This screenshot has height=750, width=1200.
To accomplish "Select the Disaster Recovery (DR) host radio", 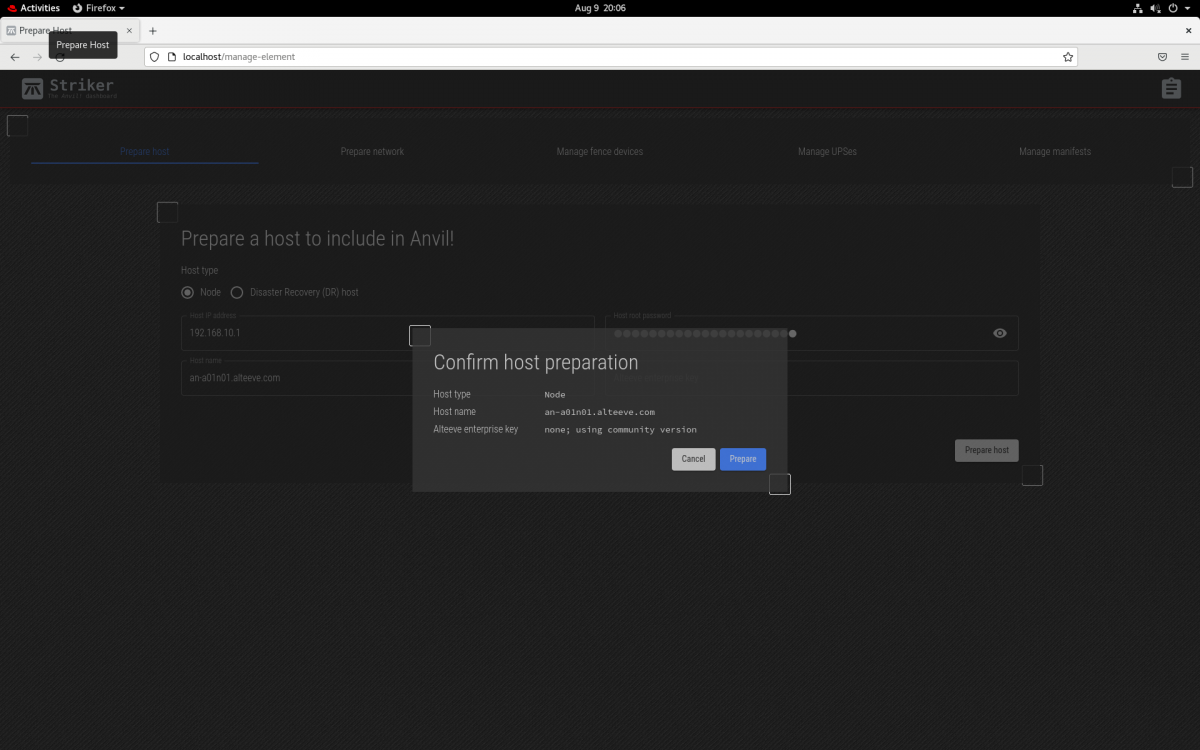I will 237,293.
